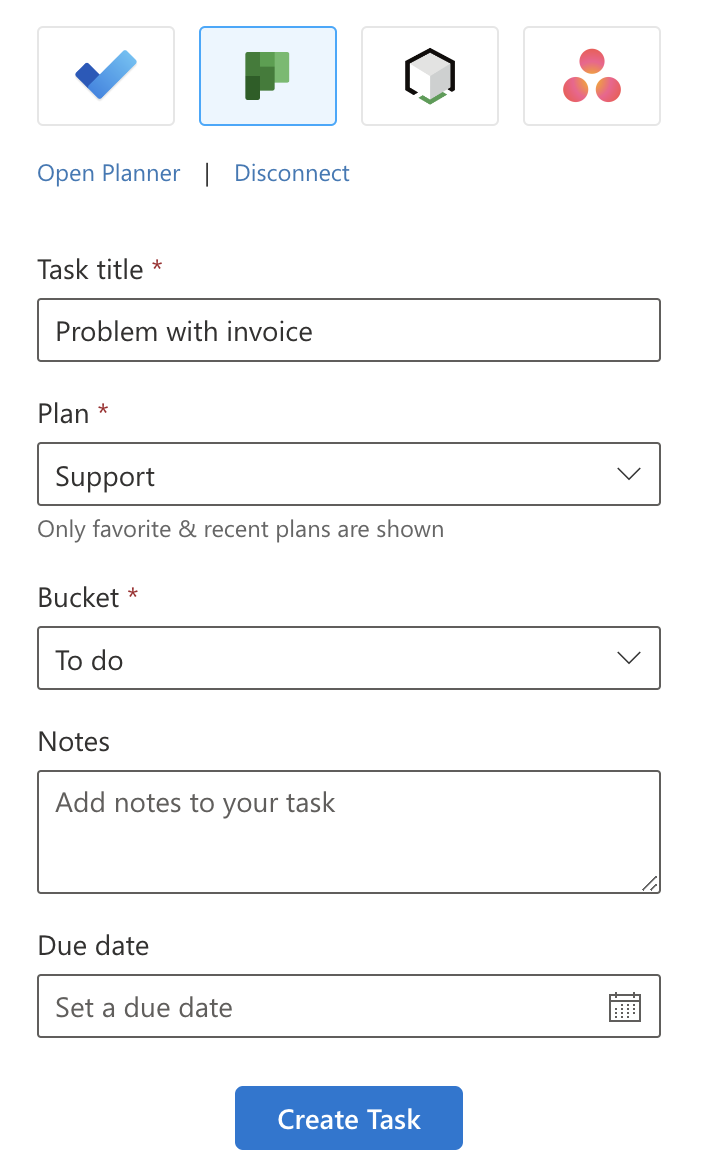Click the Bucket field label
This screenshot has height=1172, width=704.
[79, 597]
